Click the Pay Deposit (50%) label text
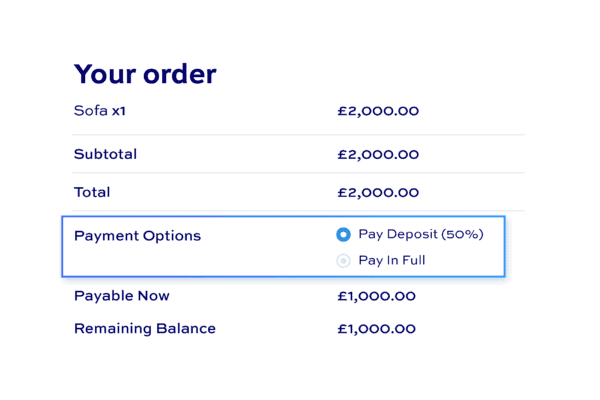The height and width of the screenshot is (400, 600). pos(421,234)
